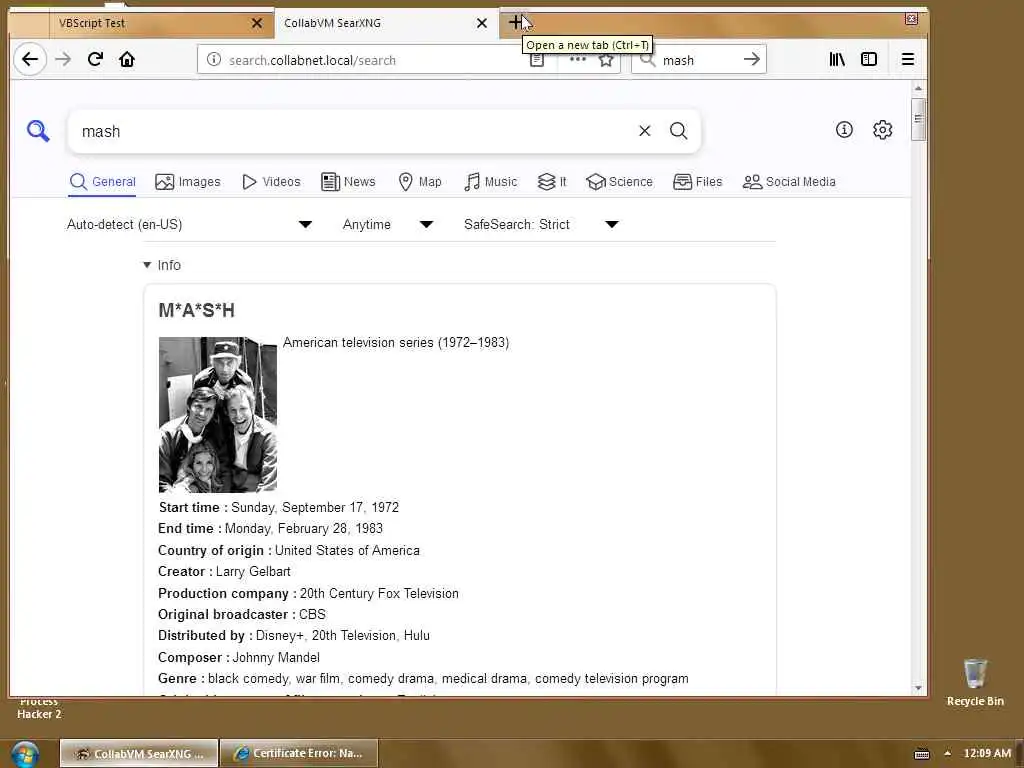Click the on-screen keyboard tray icon
The height and width of the screenshot is (768, 1024).
coord(921,754)
